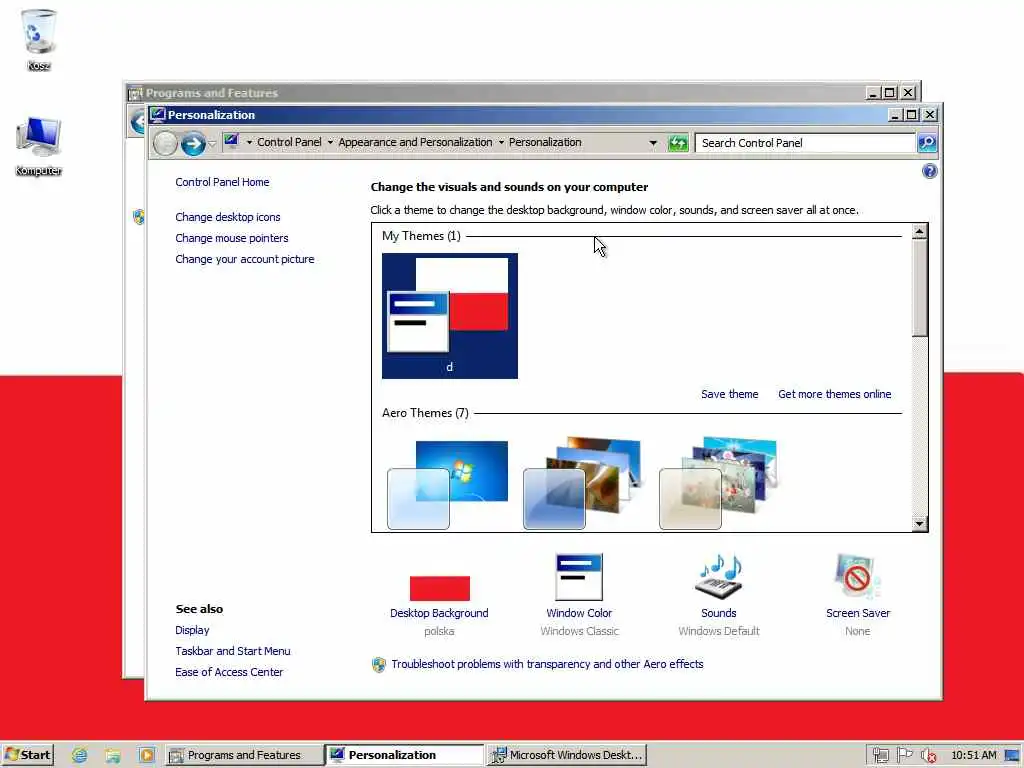Open the Recycle Bin (Kosz) desktop icon
Screen dimensions: 1024x768
point(39,38)
